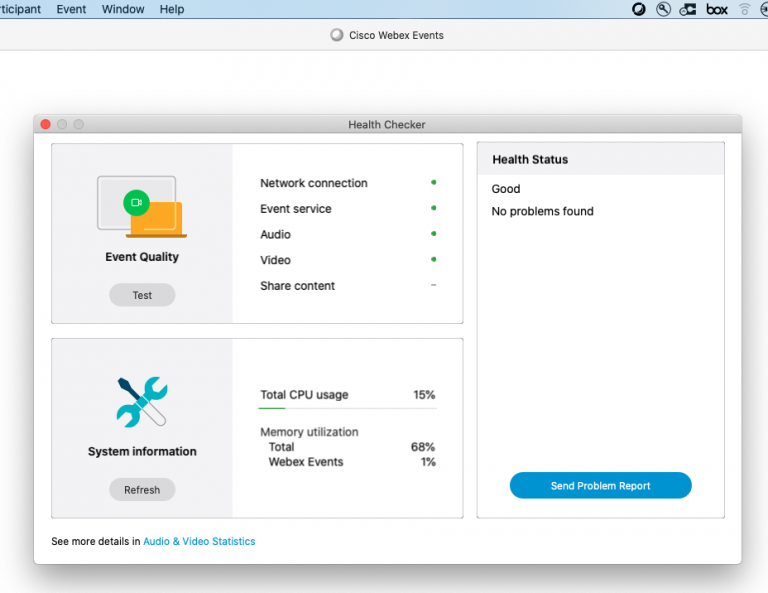Screen dimensions: 768x593
Task: Click the Audio label
Action: coord(275,235)
